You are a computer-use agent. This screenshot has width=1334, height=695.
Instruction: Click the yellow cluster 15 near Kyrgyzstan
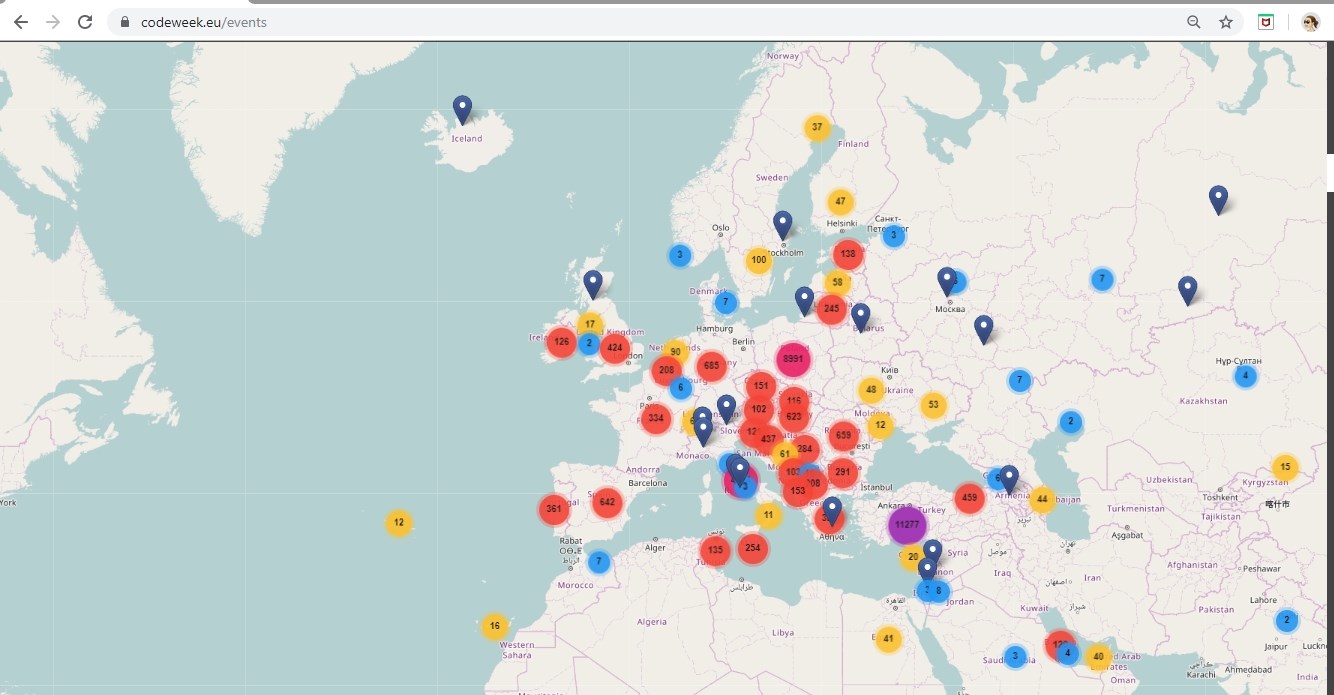(1285, 467)
